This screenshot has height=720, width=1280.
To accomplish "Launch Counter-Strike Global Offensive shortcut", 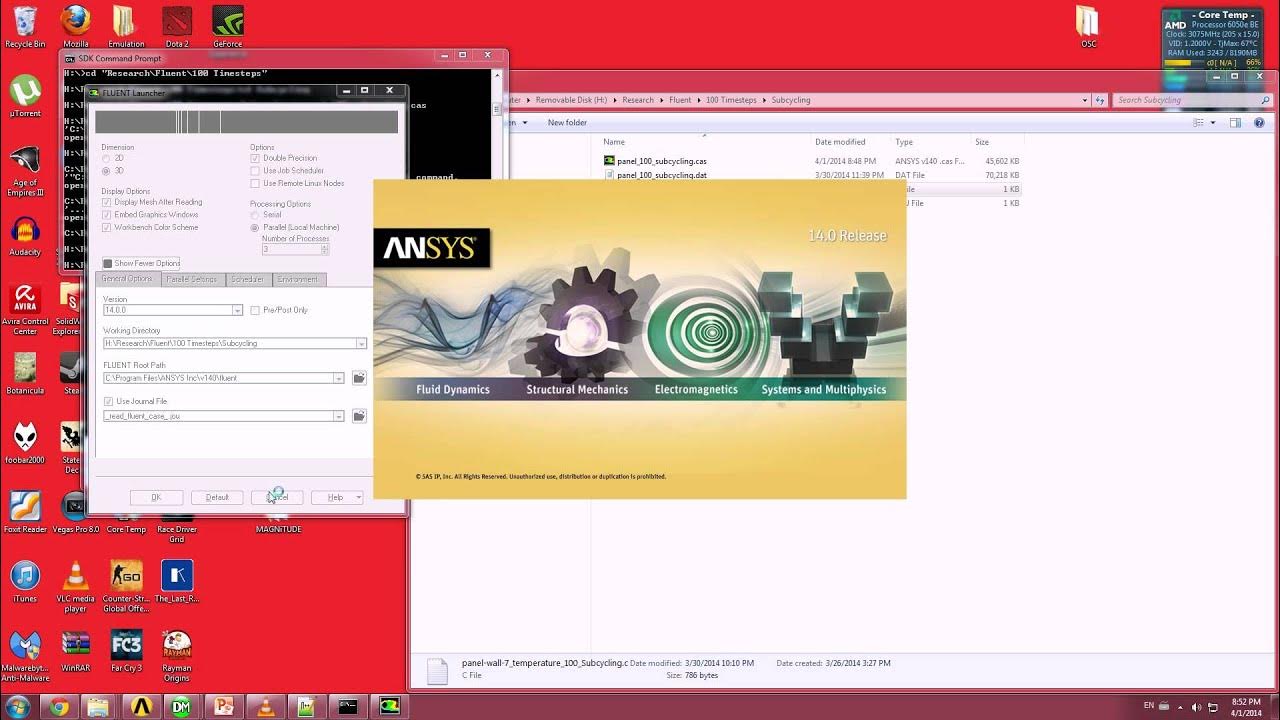I will coord(126,586).
